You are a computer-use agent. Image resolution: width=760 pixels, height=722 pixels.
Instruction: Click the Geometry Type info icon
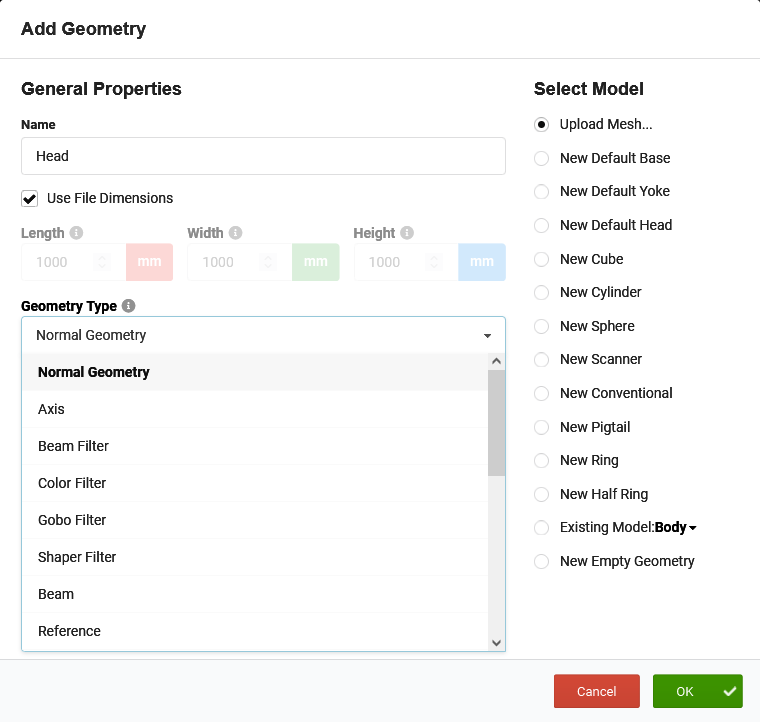click(129, 306)
